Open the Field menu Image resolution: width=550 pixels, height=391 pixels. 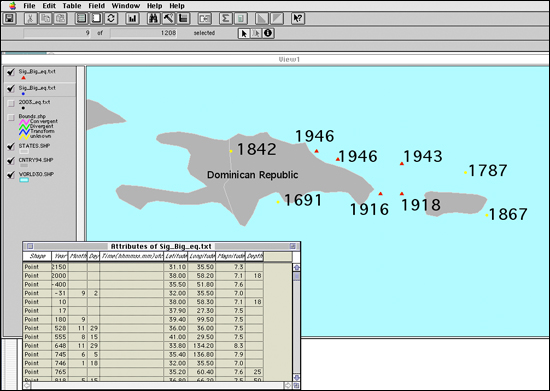click(x=96, y=6)
